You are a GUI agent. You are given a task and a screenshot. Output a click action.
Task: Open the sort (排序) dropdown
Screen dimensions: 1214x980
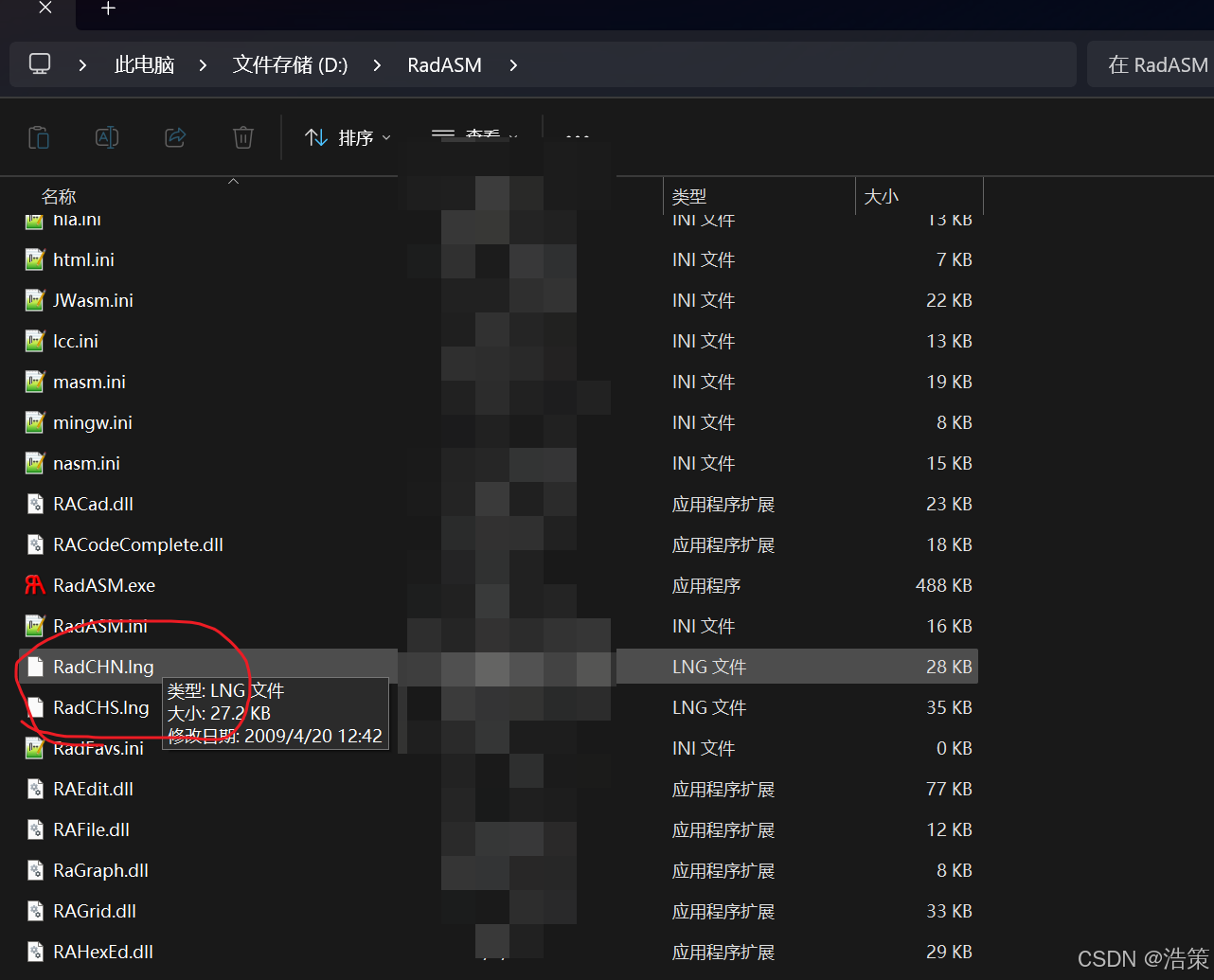click(348, 138)
